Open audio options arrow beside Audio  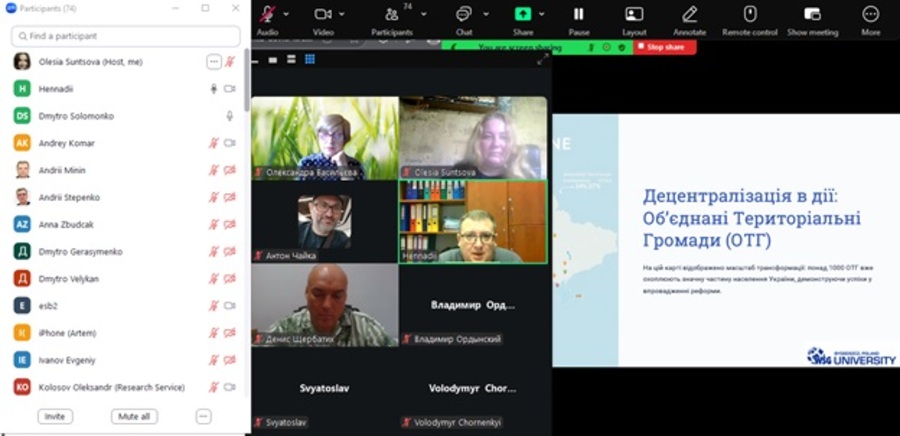[x=286, y=14]
